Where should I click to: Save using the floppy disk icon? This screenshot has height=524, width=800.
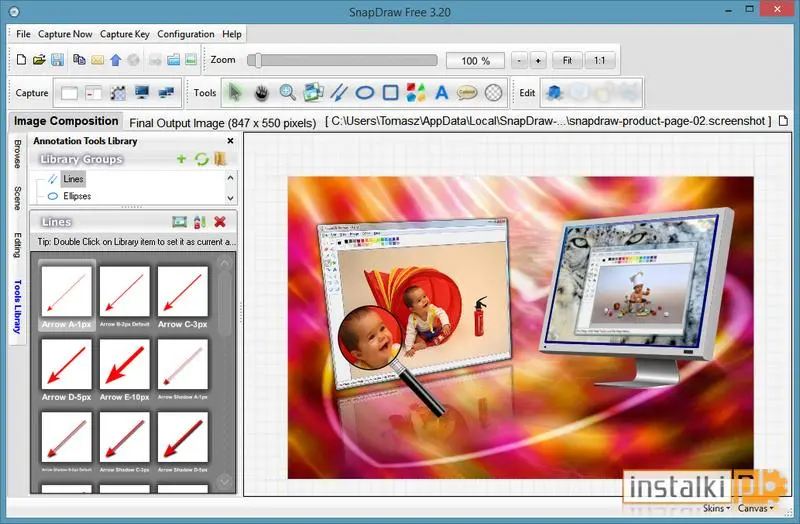57,60
